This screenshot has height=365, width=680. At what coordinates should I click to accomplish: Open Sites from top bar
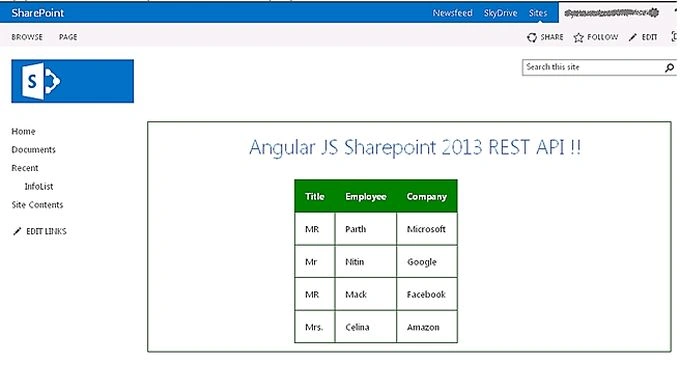538,13
